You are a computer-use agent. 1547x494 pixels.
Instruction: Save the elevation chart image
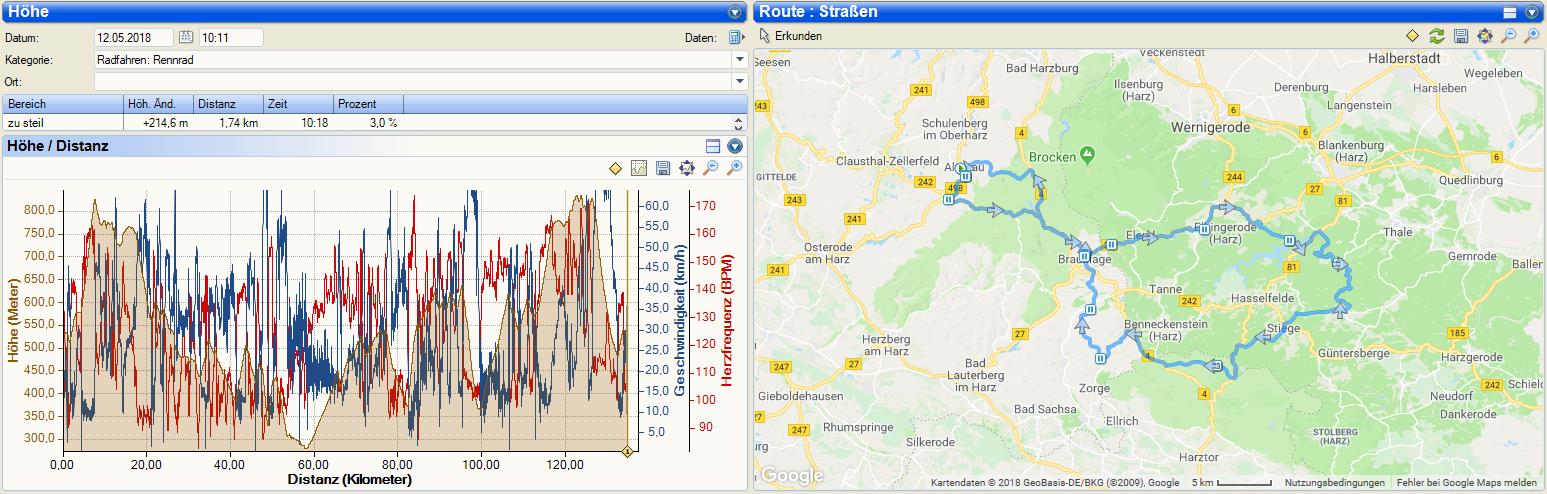[x=663, y=168]
